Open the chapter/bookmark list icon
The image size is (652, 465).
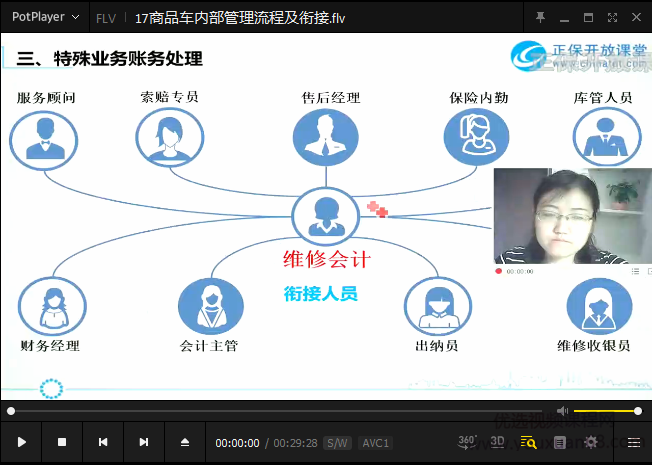click(560, 442)
